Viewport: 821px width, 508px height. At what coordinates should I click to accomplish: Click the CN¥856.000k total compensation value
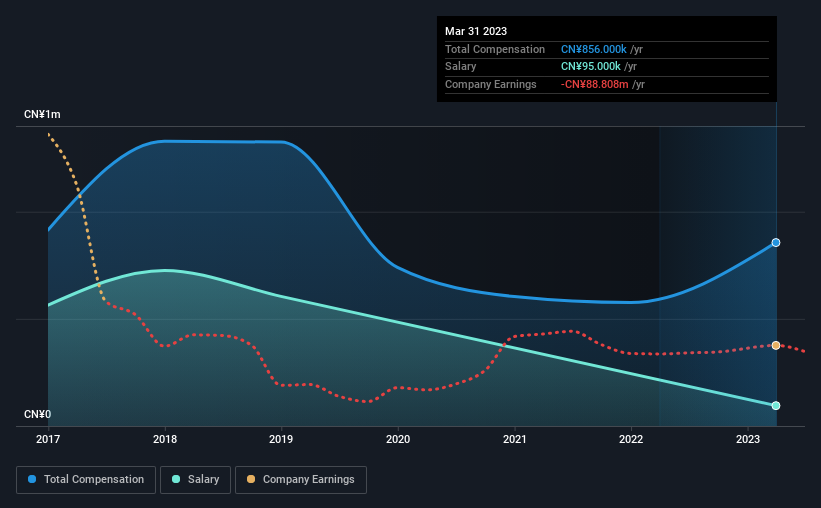pyautogui.click(x=594, y=49)
